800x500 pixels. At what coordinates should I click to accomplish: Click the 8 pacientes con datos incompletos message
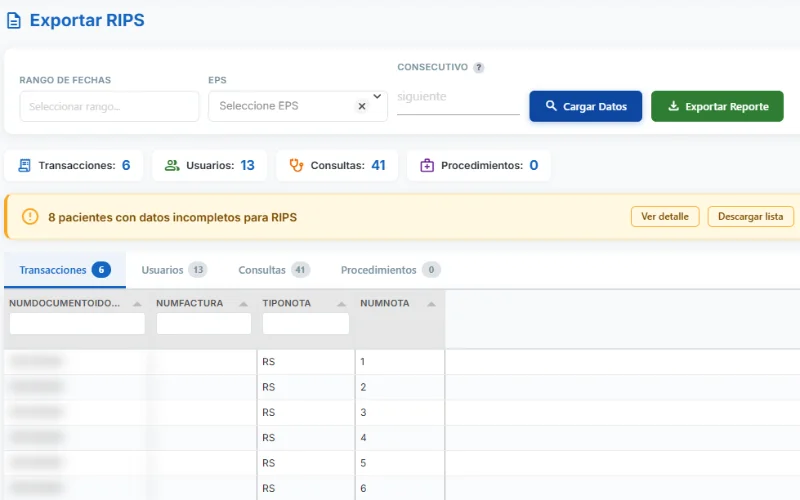tap(172, 217)
